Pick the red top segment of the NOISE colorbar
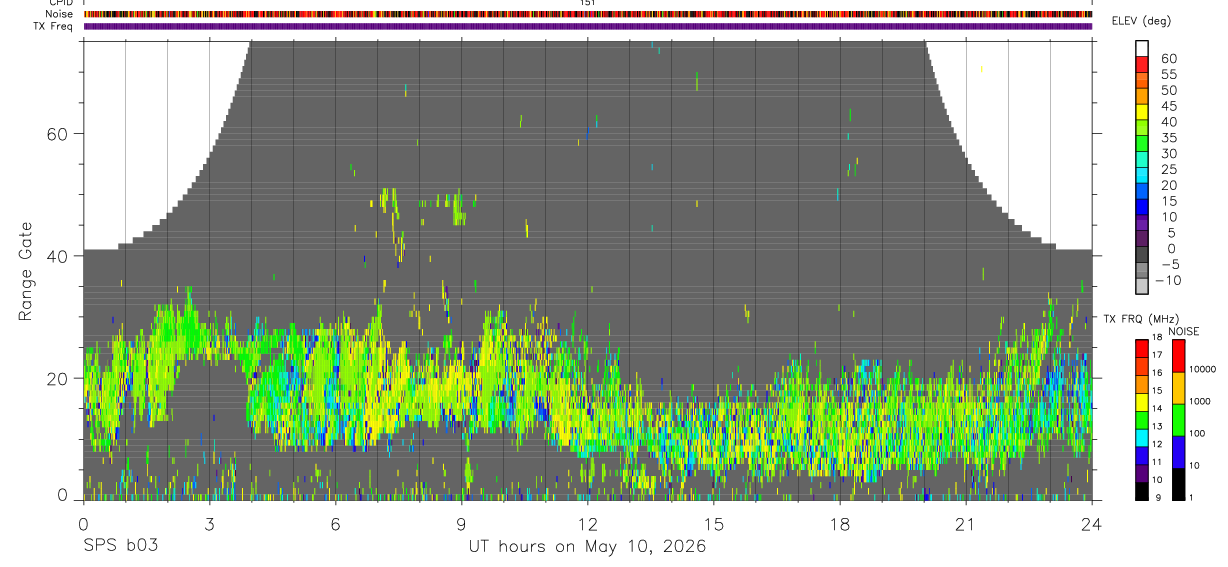The height and width of the screenshot is (567, 1228). coord(1179,356)
